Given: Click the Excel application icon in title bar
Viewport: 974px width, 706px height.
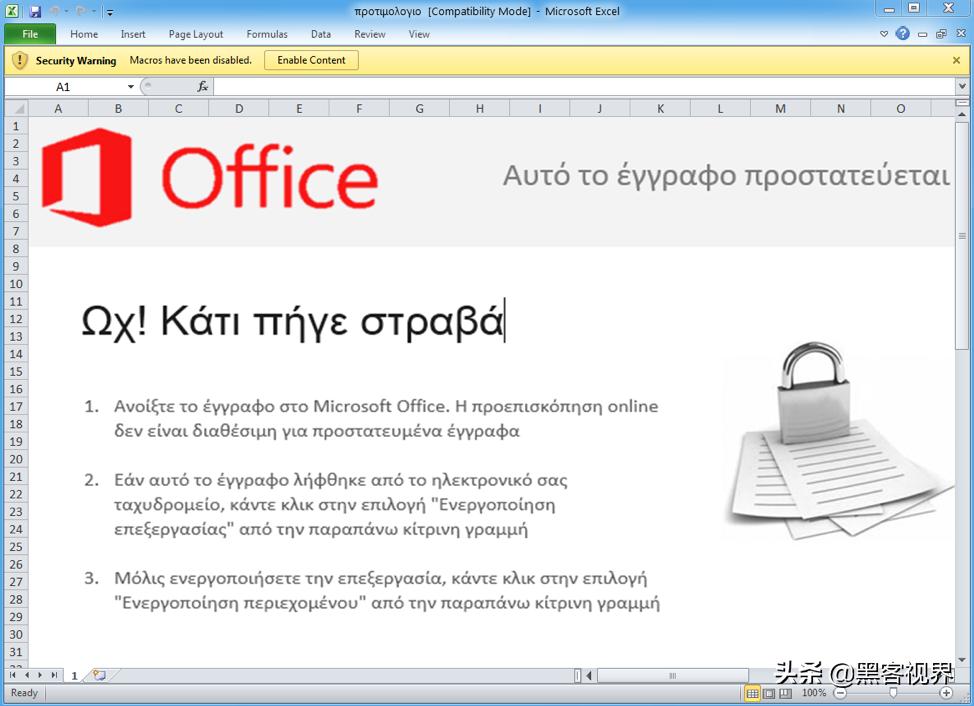Looking at the screenshot, I should point(12,11).
